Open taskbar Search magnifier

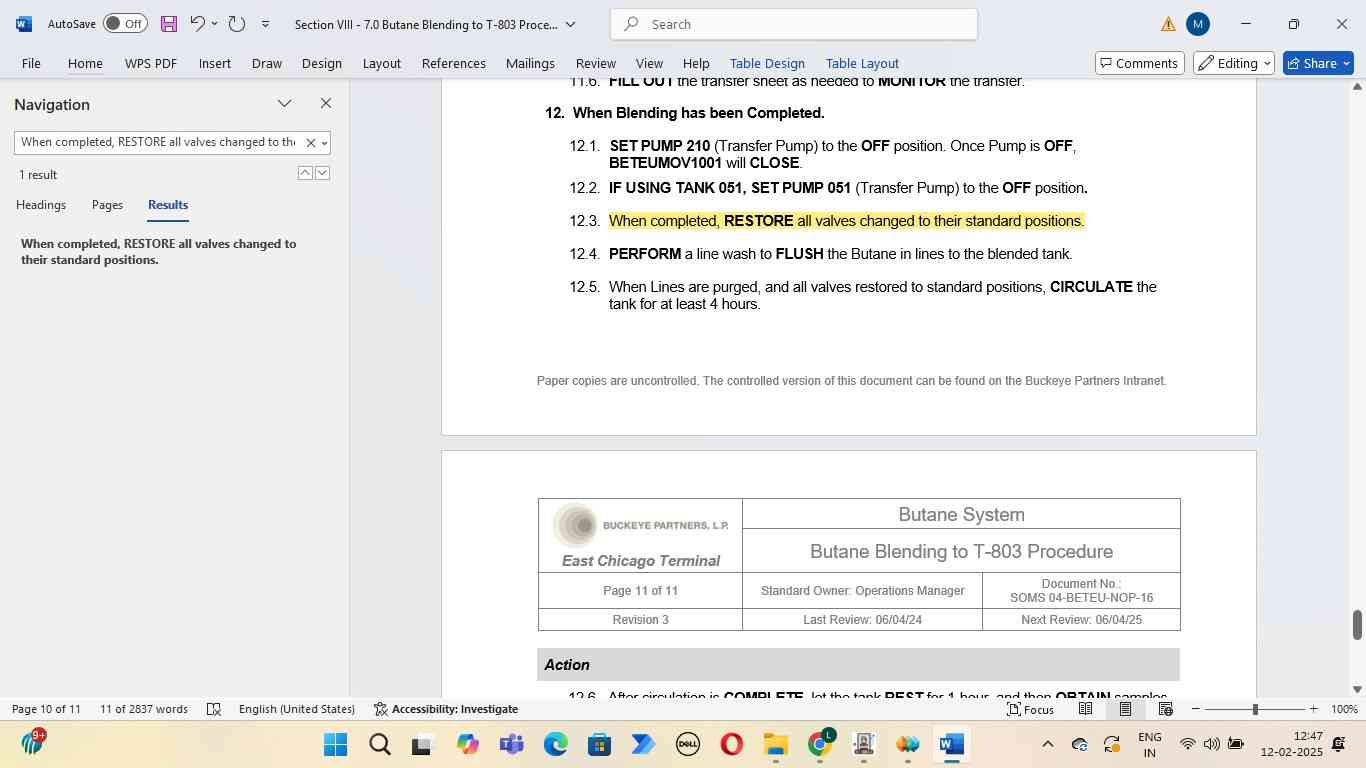click(x=379, y=745)
